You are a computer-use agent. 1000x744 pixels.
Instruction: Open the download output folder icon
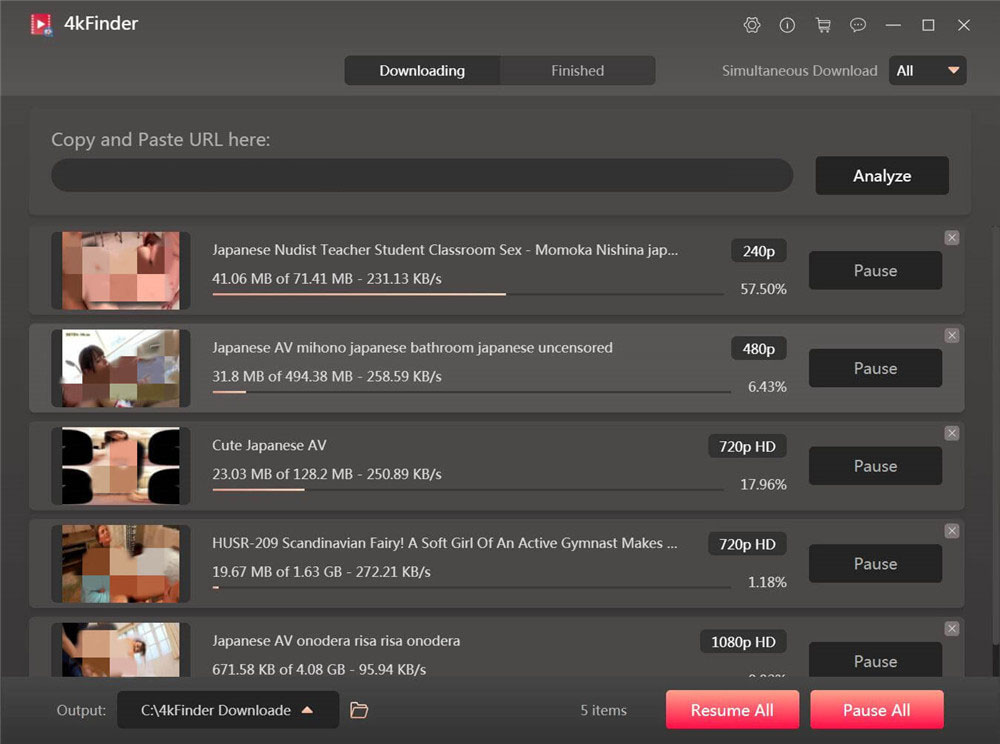[359, 710]
